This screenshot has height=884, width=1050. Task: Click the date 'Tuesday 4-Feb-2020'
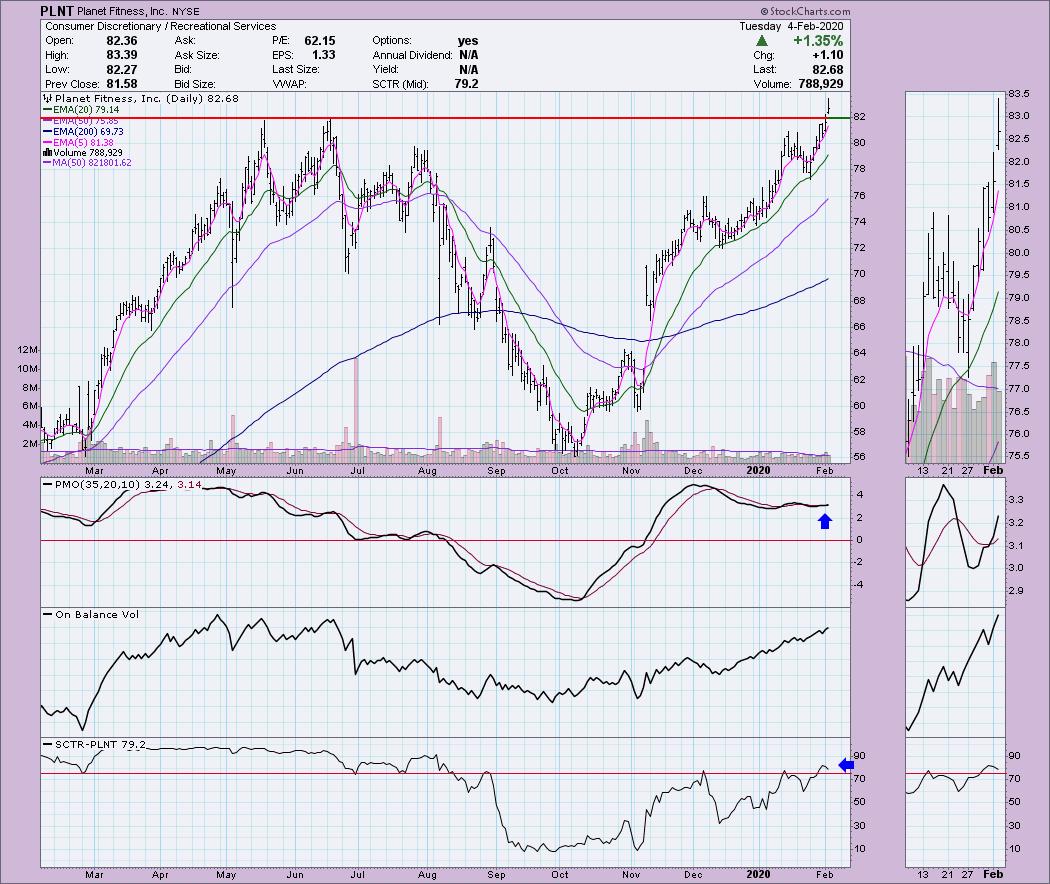tap(791, 26)
